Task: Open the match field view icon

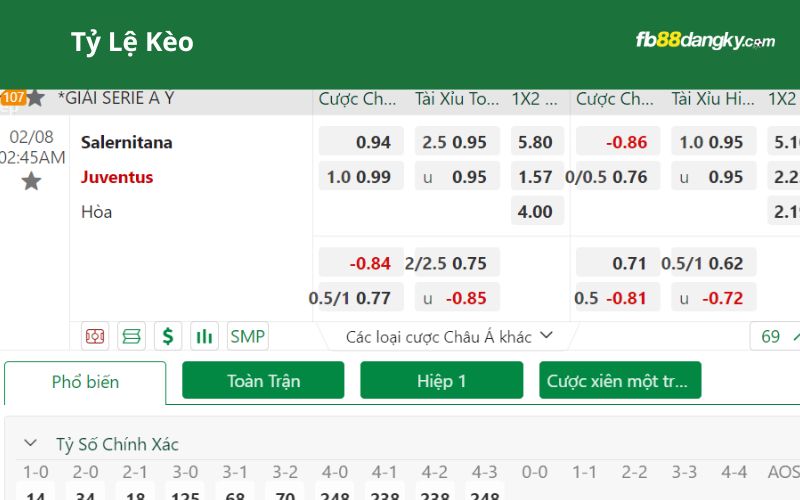Action: [x=95, y=336]
